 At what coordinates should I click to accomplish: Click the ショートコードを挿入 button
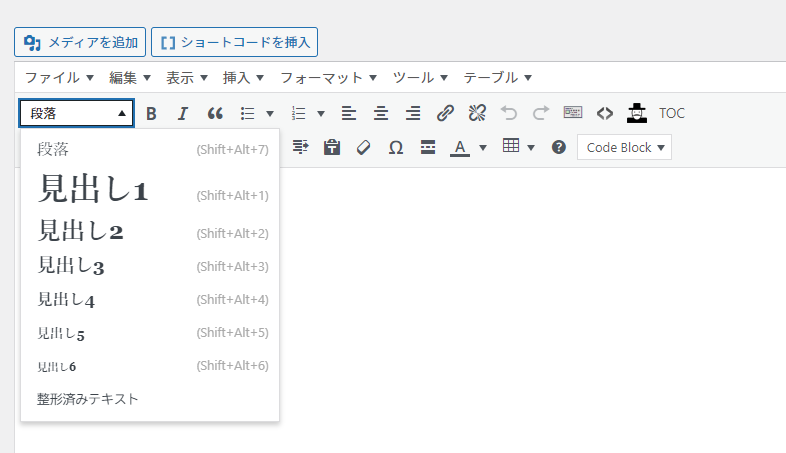234,42
